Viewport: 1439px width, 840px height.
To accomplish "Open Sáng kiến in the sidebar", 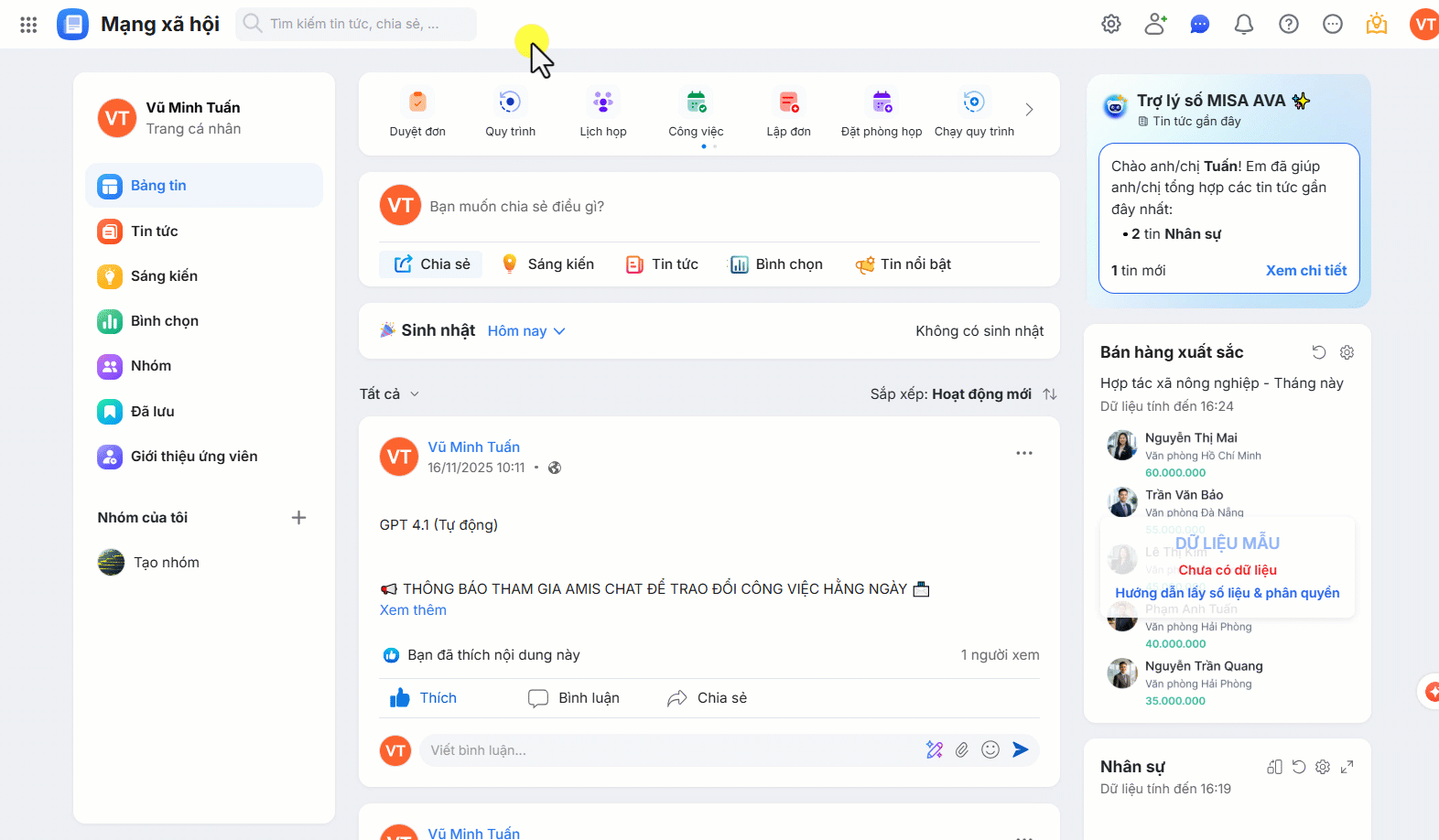I will [204, 276].
